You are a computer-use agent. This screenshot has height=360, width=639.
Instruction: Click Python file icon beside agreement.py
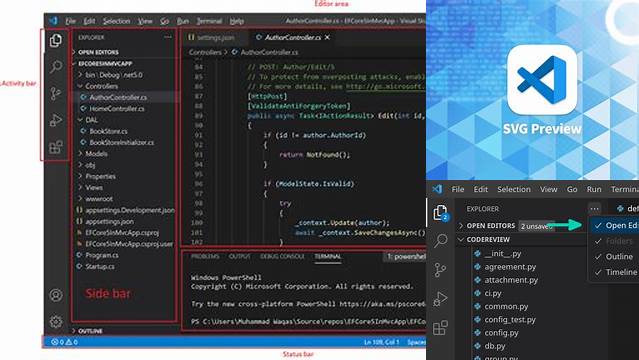coord(478,267)
